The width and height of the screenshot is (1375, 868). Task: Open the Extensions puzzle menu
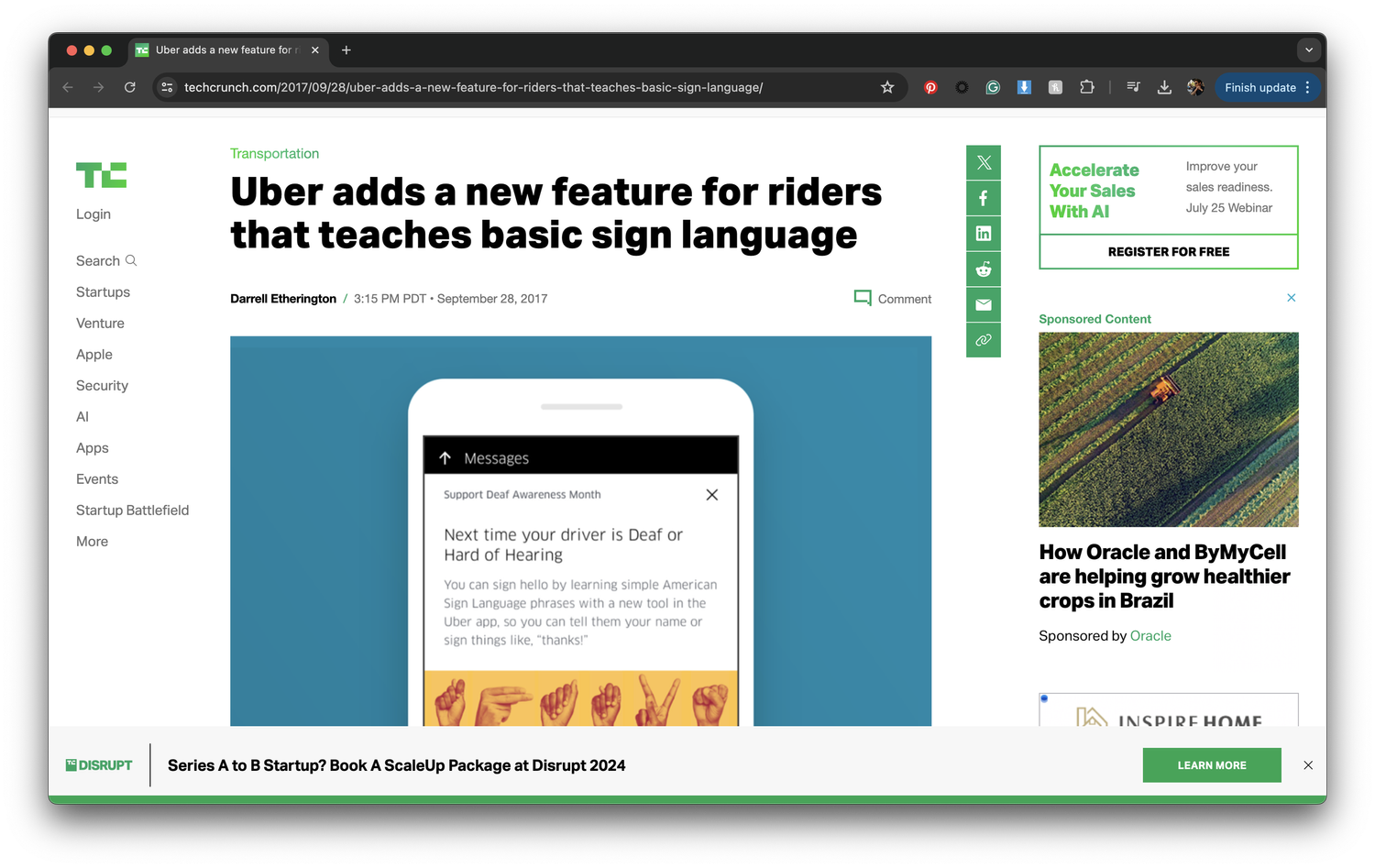pos(1087,87)
